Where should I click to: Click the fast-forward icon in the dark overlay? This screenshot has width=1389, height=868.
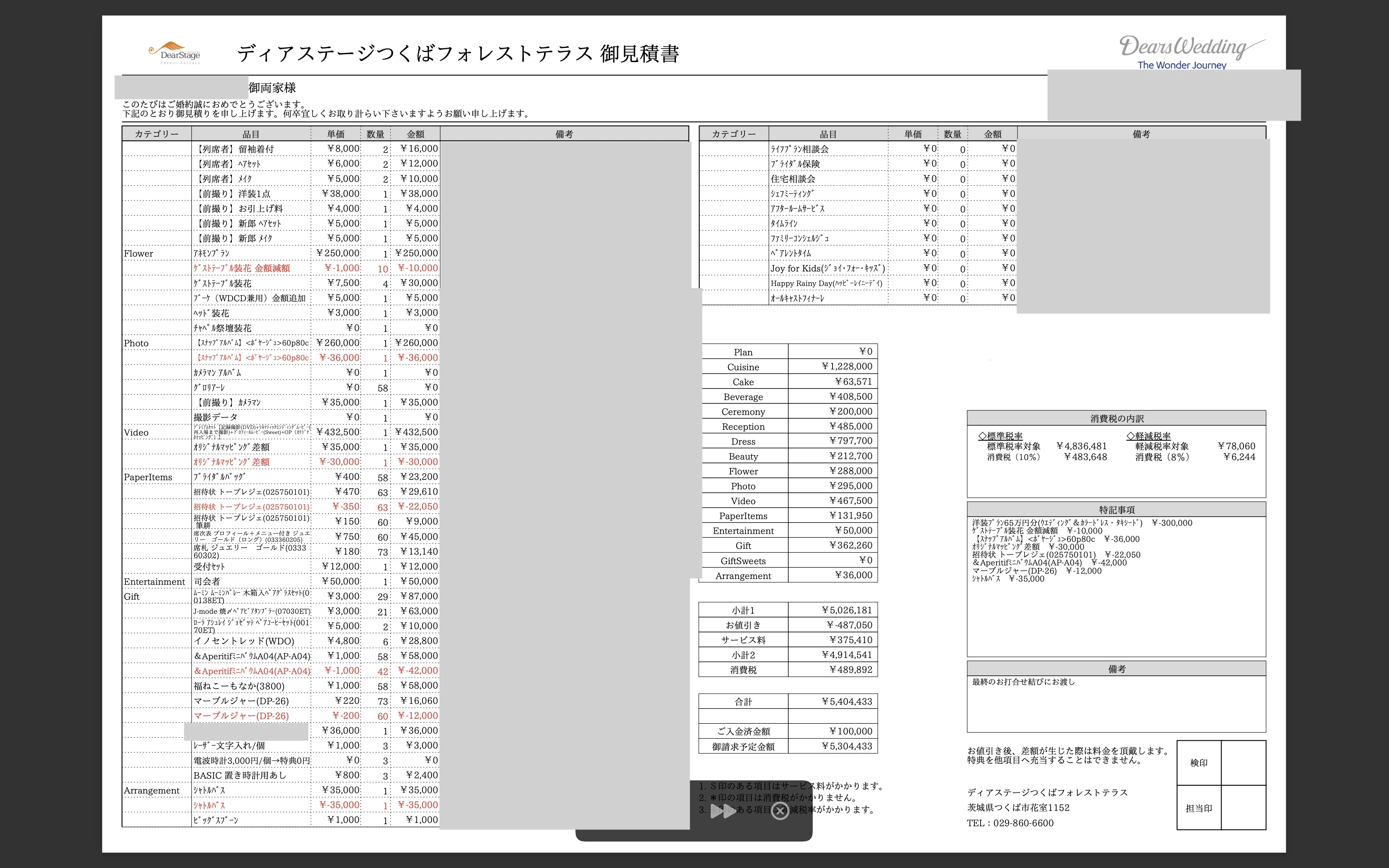point(723,811)
